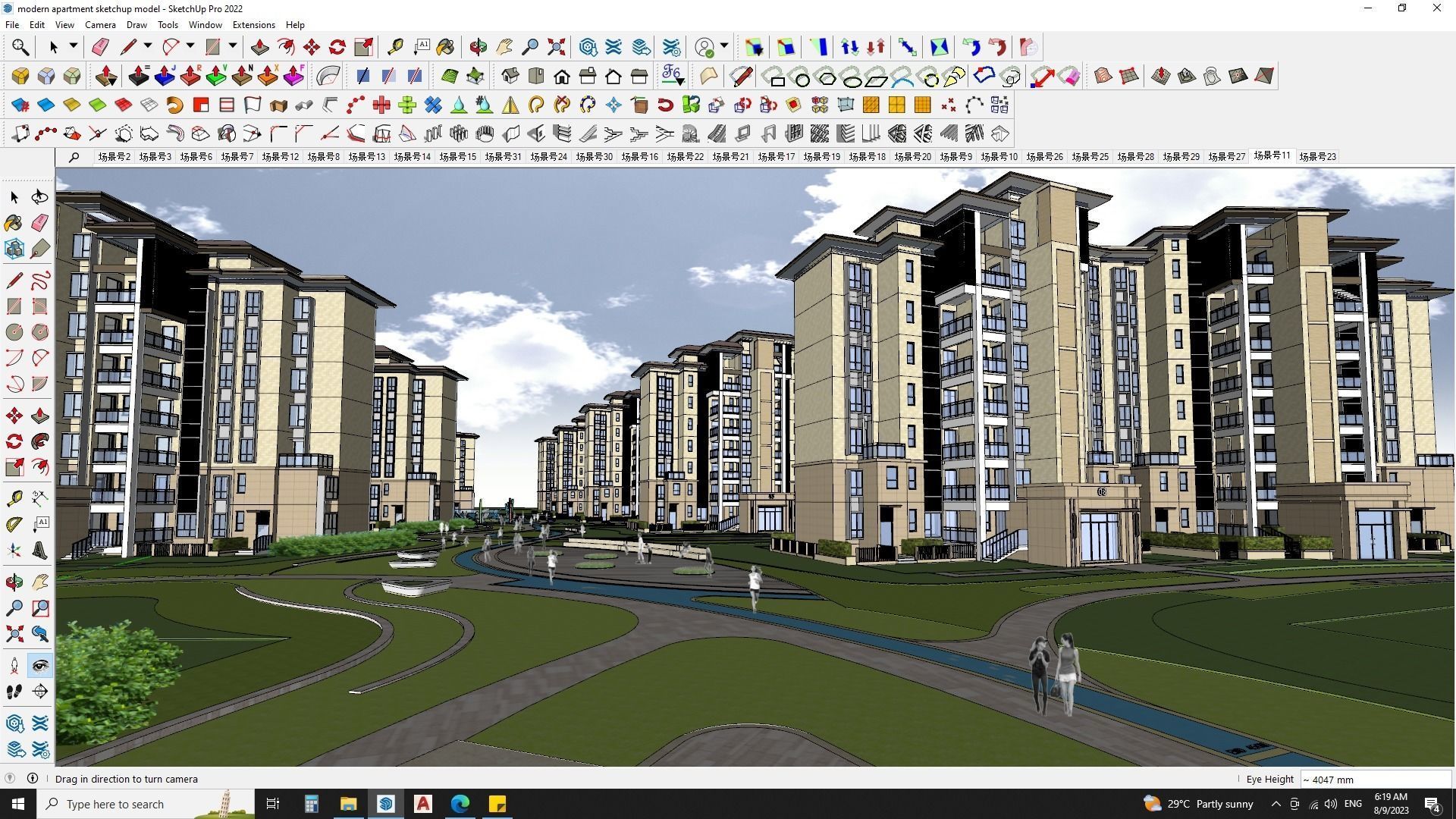Select the 3D Text tool in left toolbar

pos(40,551)
